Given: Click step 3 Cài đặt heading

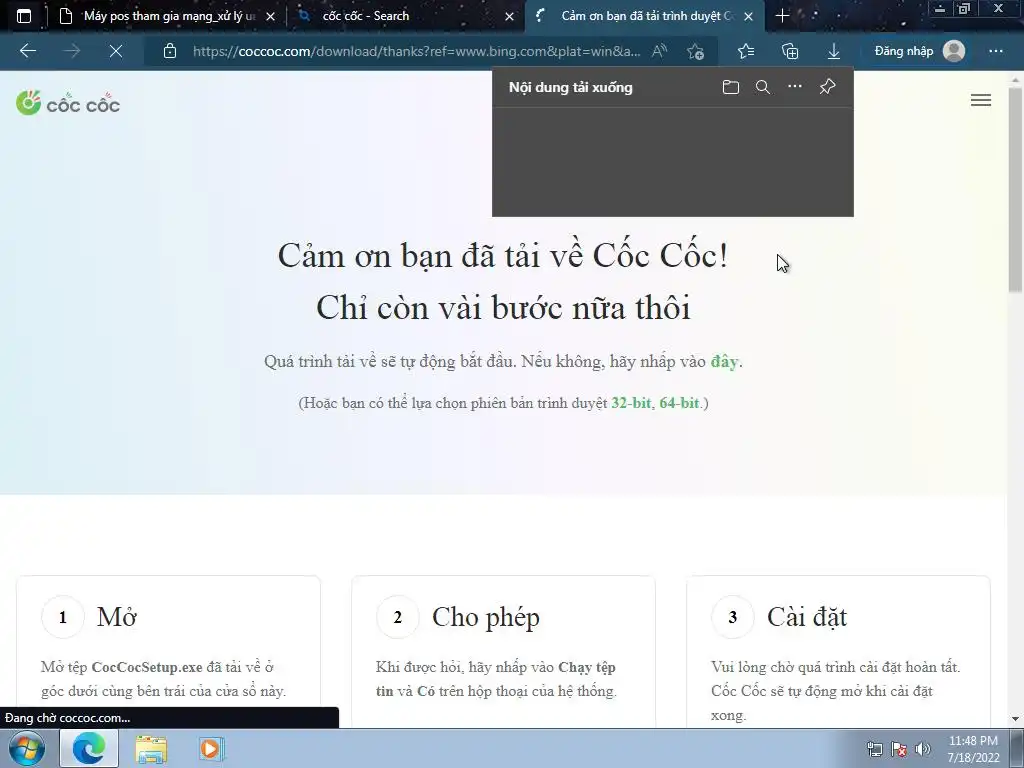Looking at the screenshot, I should click(x=807, y=617).
